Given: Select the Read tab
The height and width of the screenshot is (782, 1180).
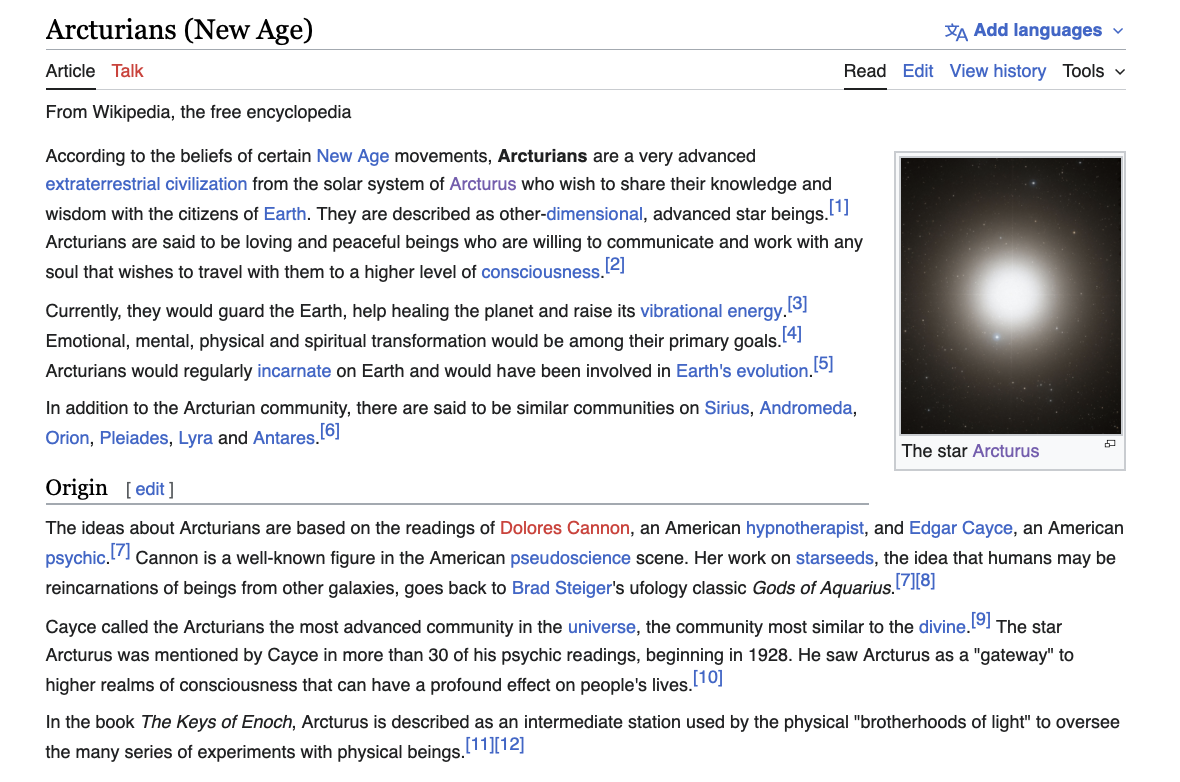Looking at the screenshot, I should tap(865, 72).
